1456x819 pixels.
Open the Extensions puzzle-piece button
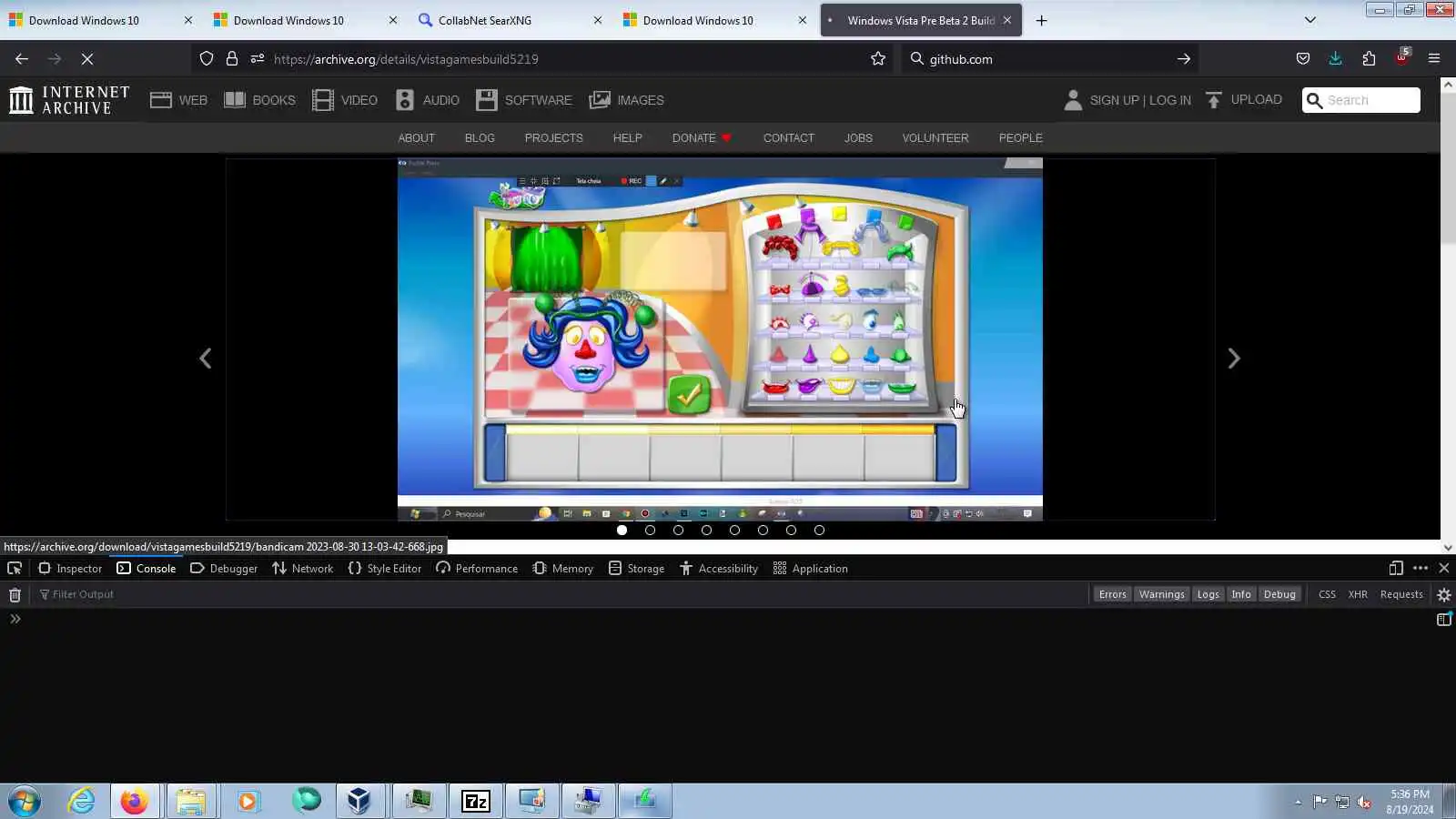click(x=1369, y=59)
